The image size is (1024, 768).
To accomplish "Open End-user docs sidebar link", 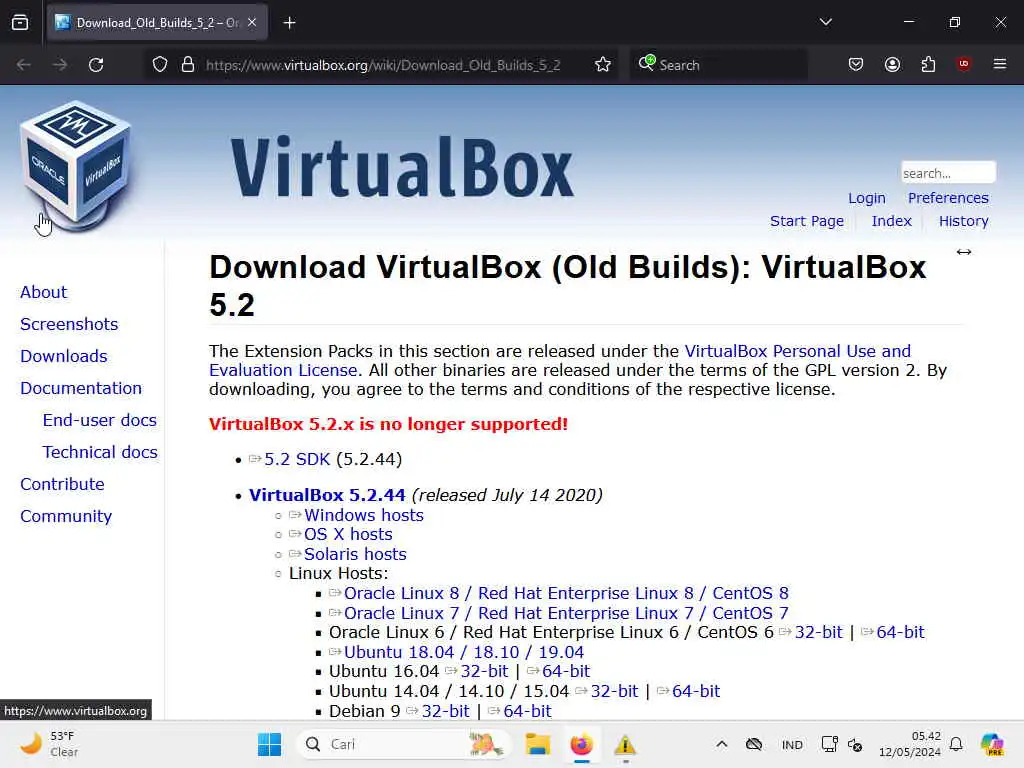I will coord(100,420).
